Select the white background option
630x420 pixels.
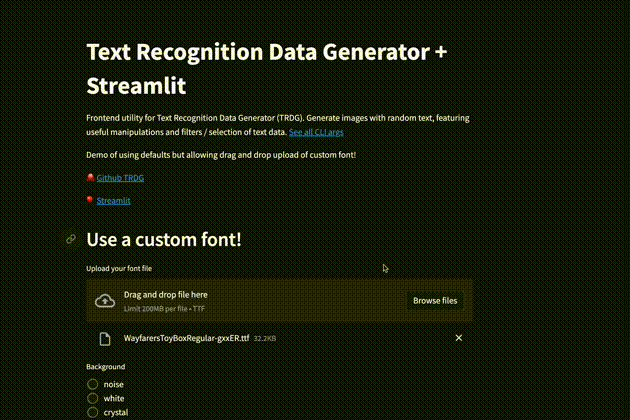(92, 398)
